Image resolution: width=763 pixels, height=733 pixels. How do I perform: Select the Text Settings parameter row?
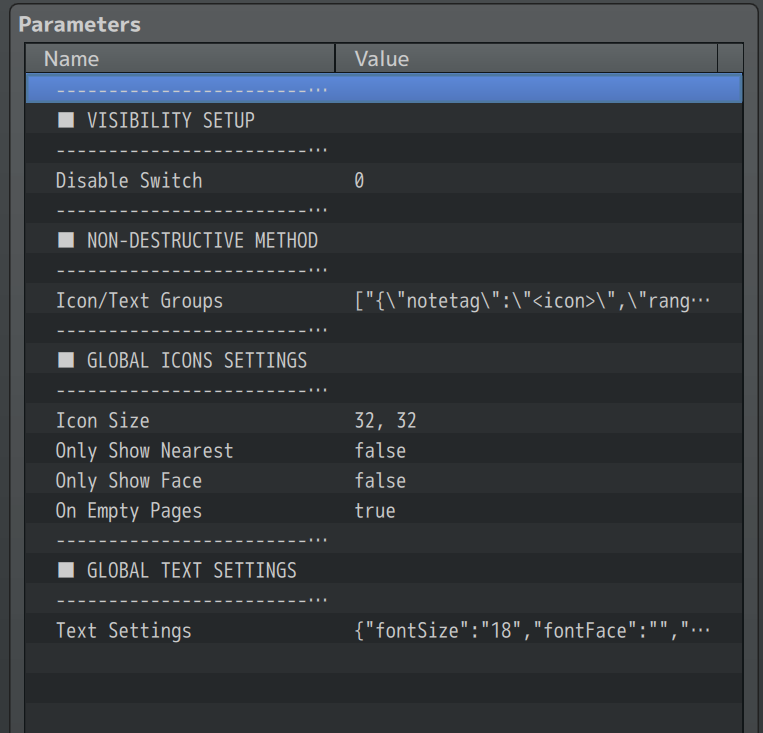tap(124, 631)
